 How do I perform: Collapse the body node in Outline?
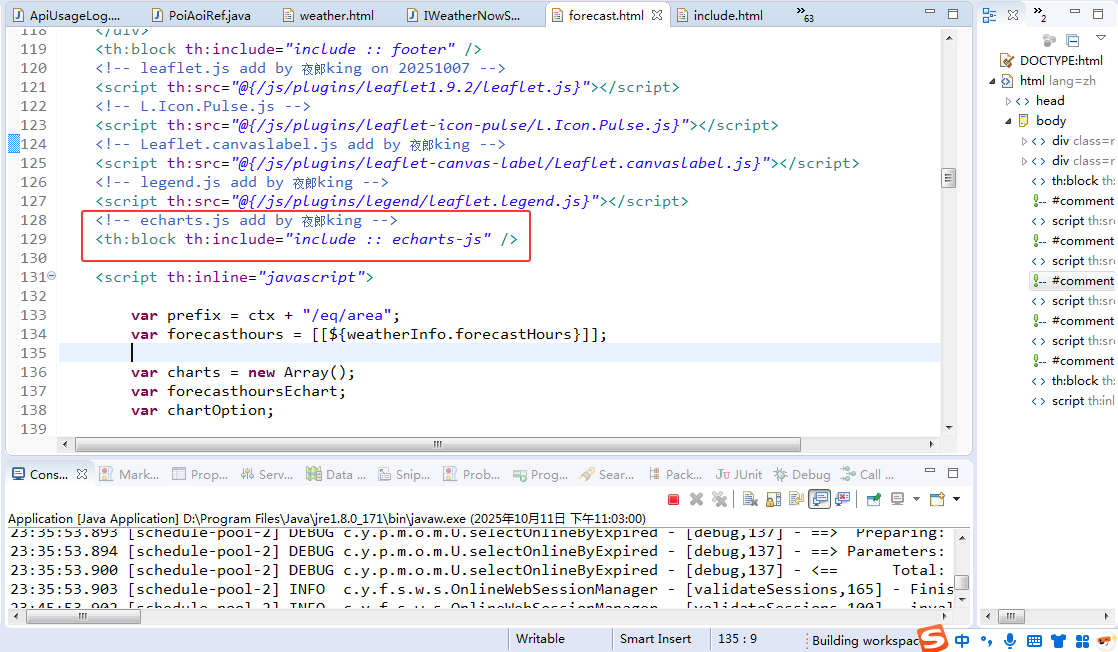pos(1008,121)
